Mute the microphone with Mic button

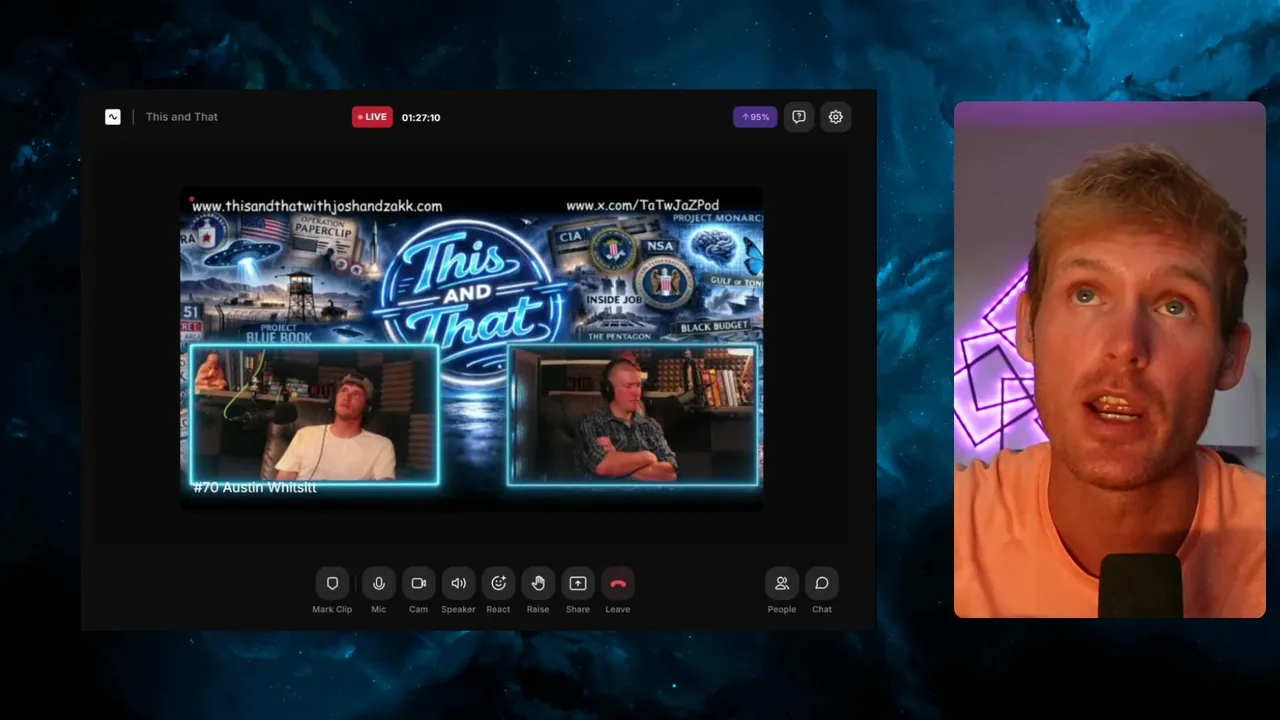(x=378, y=583)
